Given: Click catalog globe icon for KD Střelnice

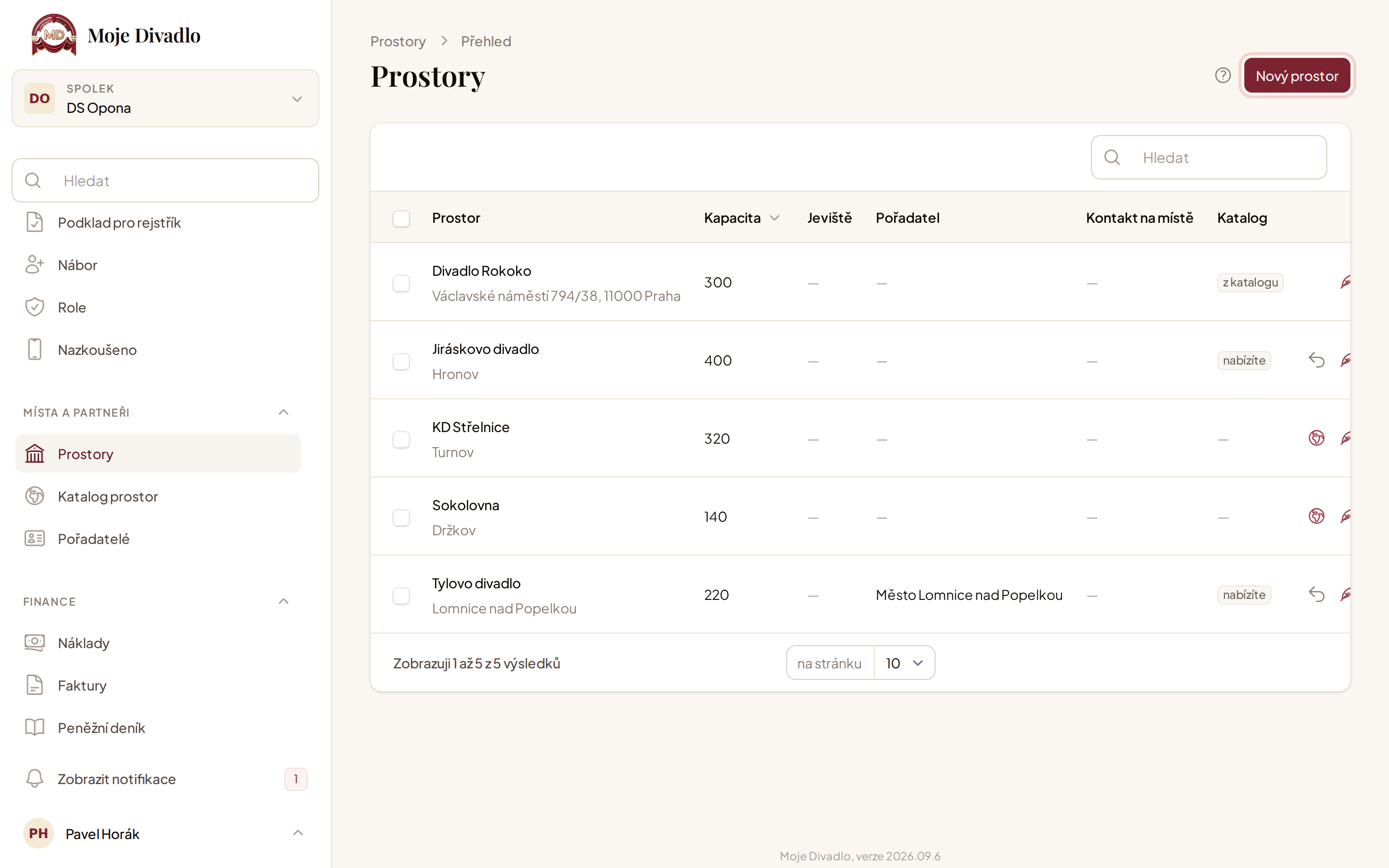Looking at the screenshot, I should [x=1316, y=439].
